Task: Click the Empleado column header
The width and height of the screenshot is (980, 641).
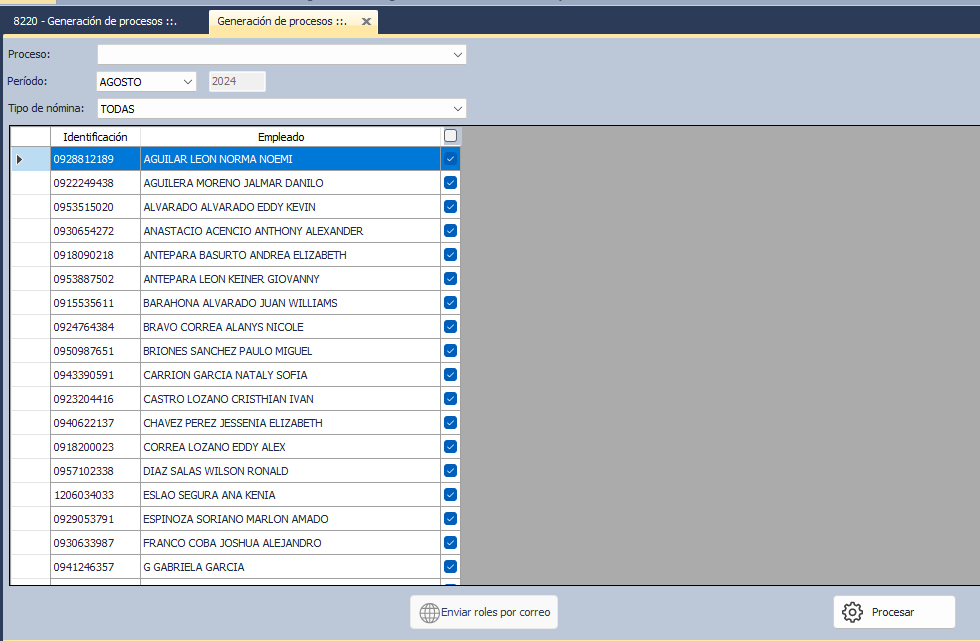Action: click(x=281, y=136)
